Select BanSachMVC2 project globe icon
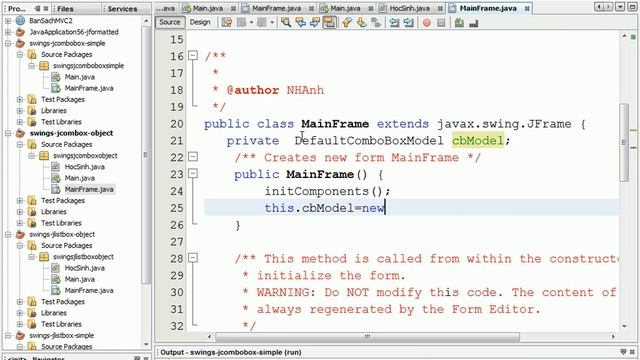 pos(20,20)
